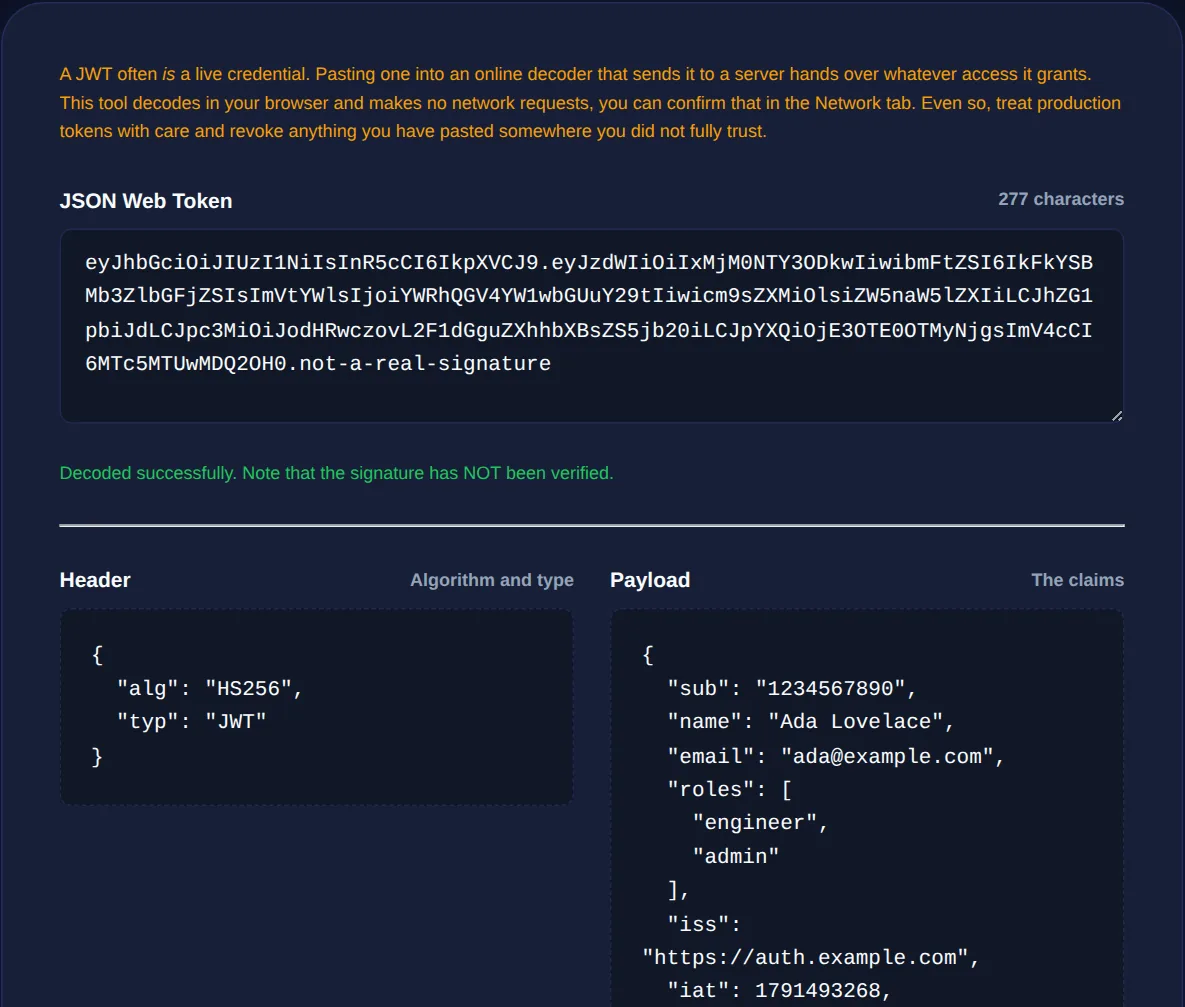Click the "sub": "1234567890" payload line

(791, 689)
